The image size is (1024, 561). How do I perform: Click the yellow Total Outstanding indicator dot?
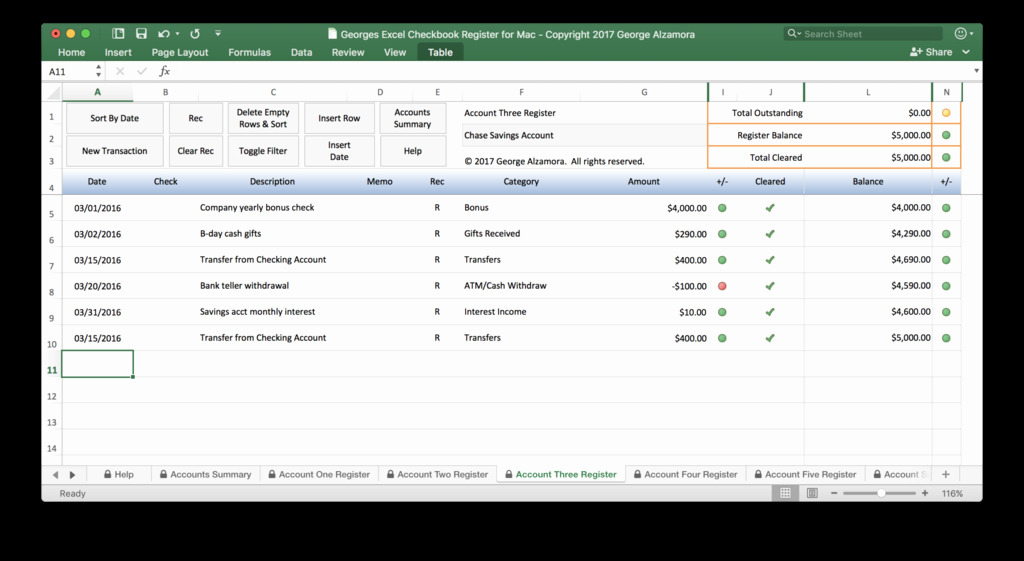point(946,113)
